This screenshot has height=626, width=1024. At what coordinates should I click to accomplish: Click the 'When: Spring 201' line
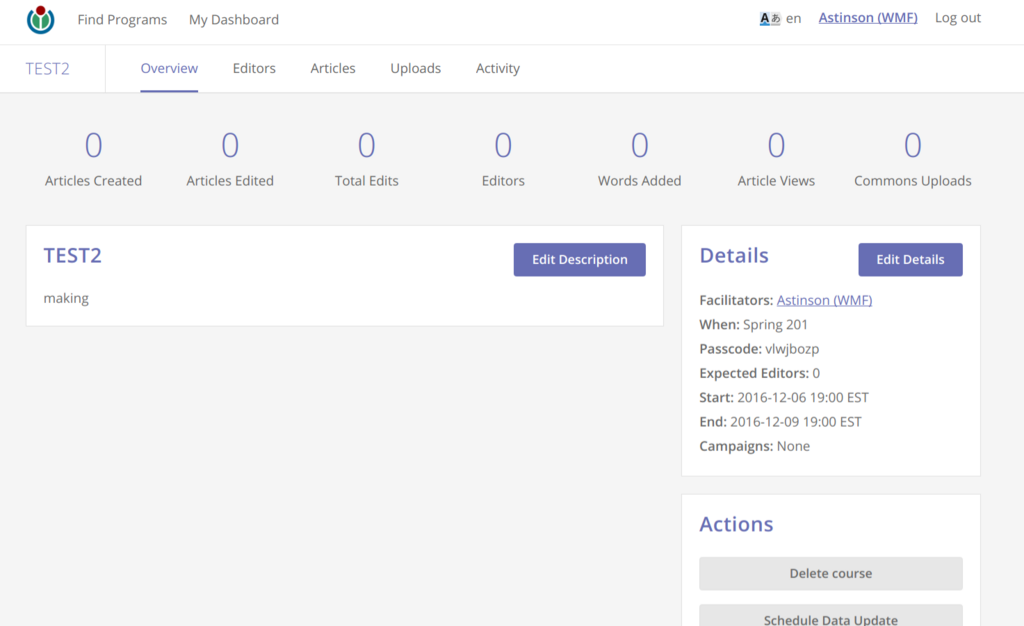click(754, 324)
